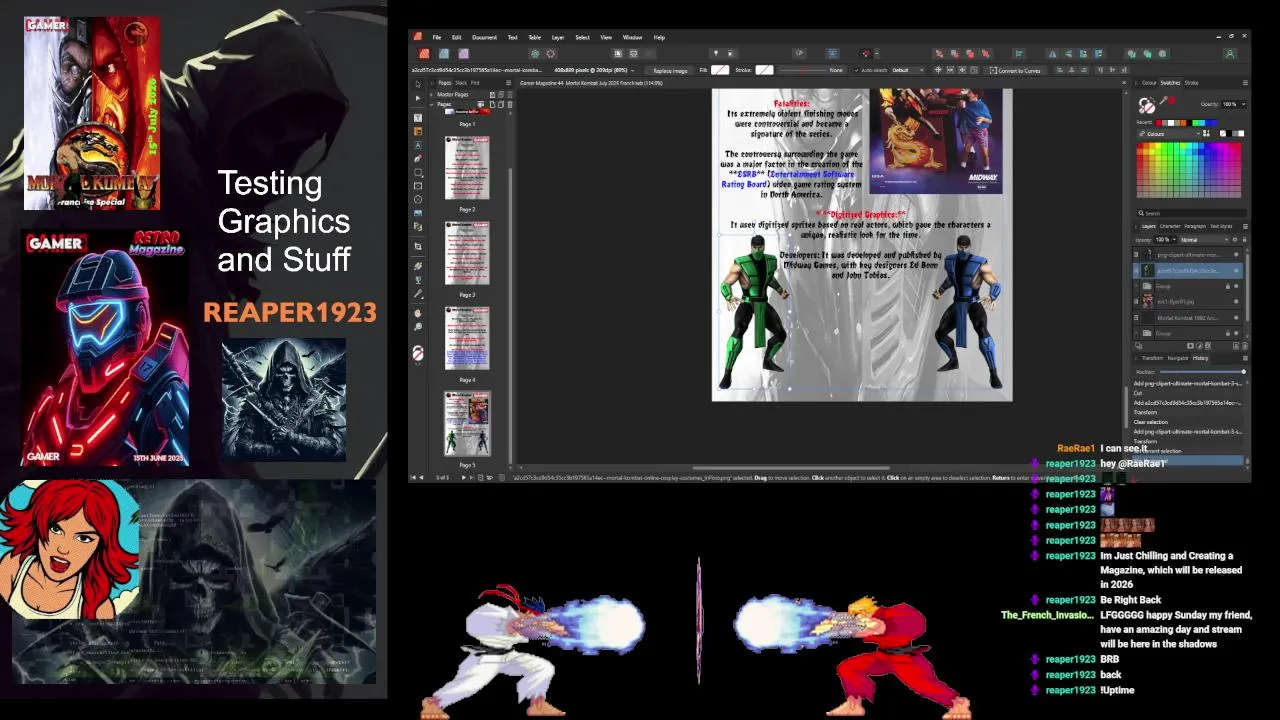This screenshot has height=720, width=1280.
Task: Select the Zoom tool
Action: pos(418,326)
